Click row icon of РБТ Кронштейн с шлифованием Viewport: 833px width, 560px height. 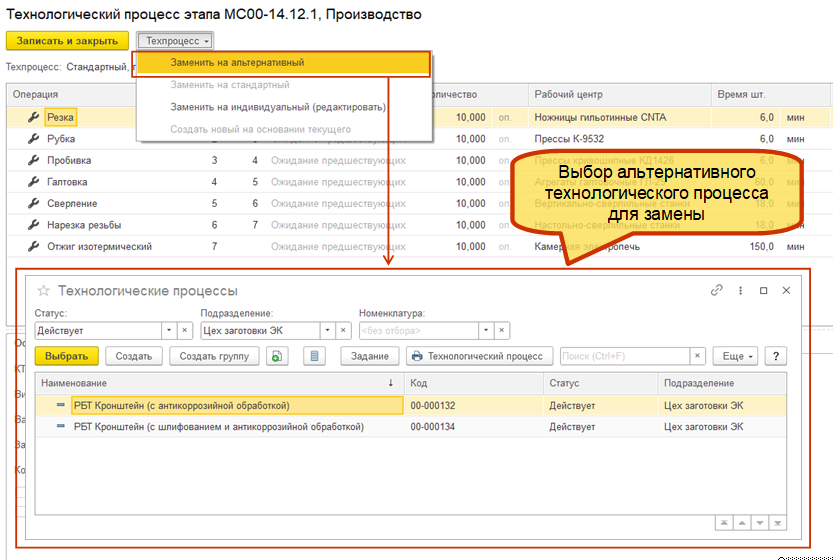61,426
